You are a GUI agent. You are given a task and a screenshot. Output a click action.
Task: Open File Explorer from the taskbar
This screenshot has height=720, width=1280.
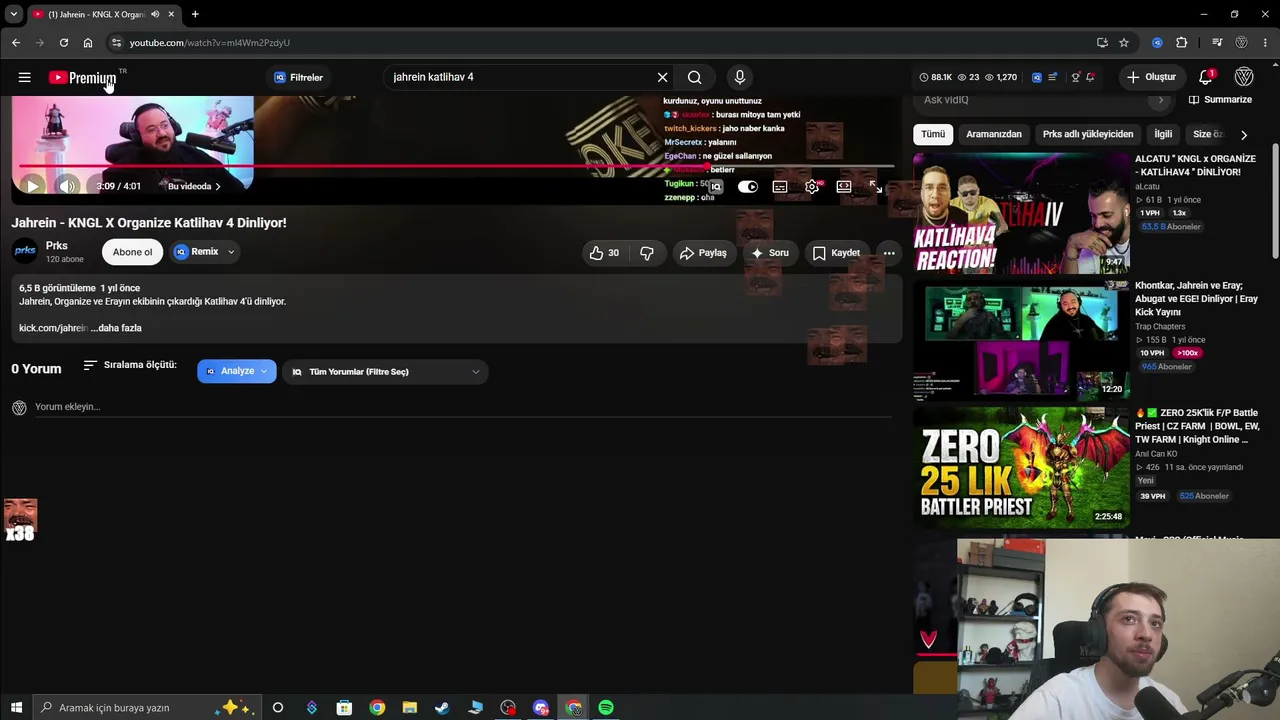[x=409, y=708]
